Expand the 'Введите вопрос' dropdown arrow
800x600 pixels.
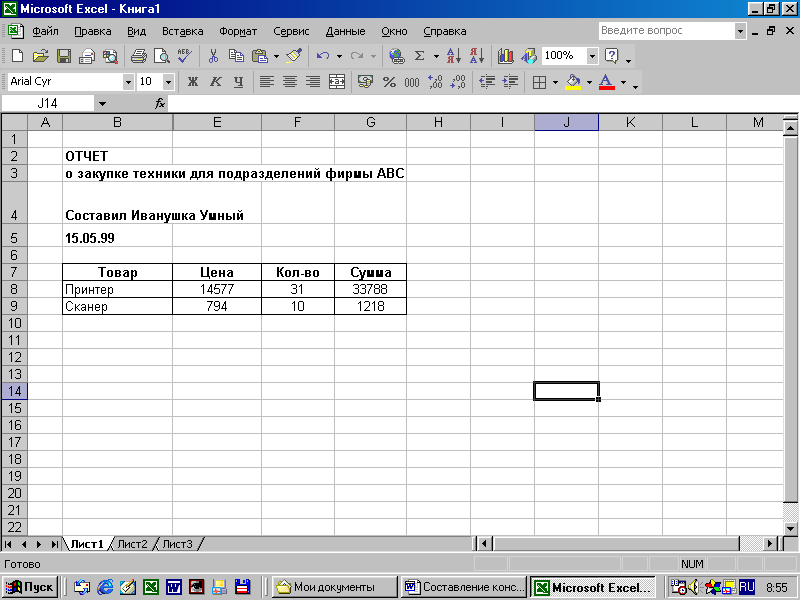tap(740, 31)
